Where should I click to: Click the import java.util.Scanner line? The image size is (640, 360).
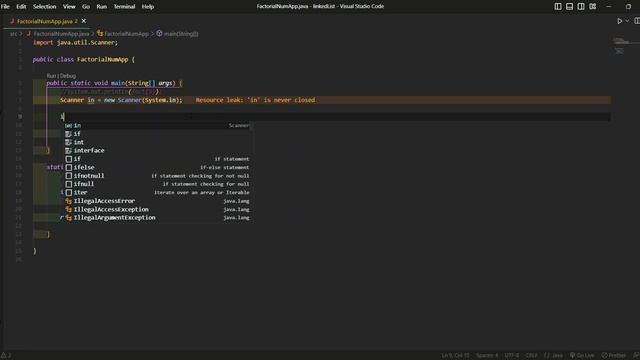(76, 42)
